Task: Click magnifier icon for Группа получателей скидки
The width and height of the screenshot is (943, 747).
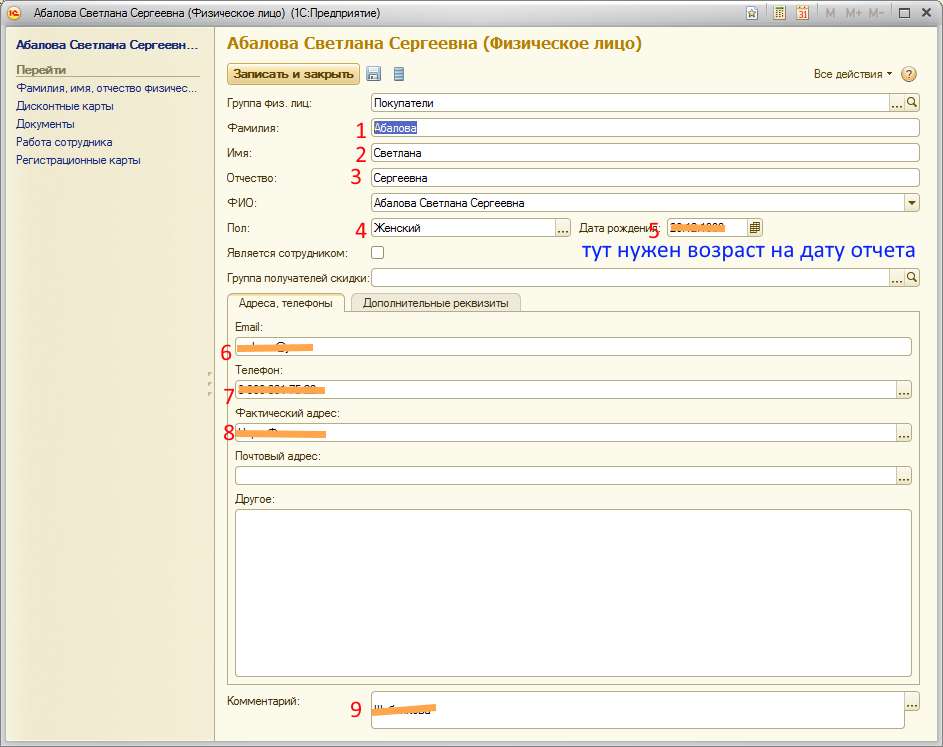Action: pos(912,278)
